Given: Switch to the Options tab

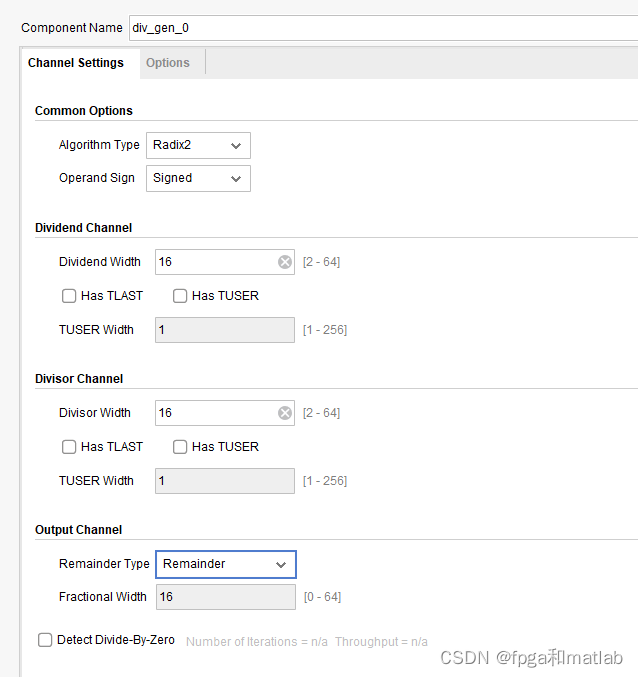Looking at the screenshot, I should point(167,63).
